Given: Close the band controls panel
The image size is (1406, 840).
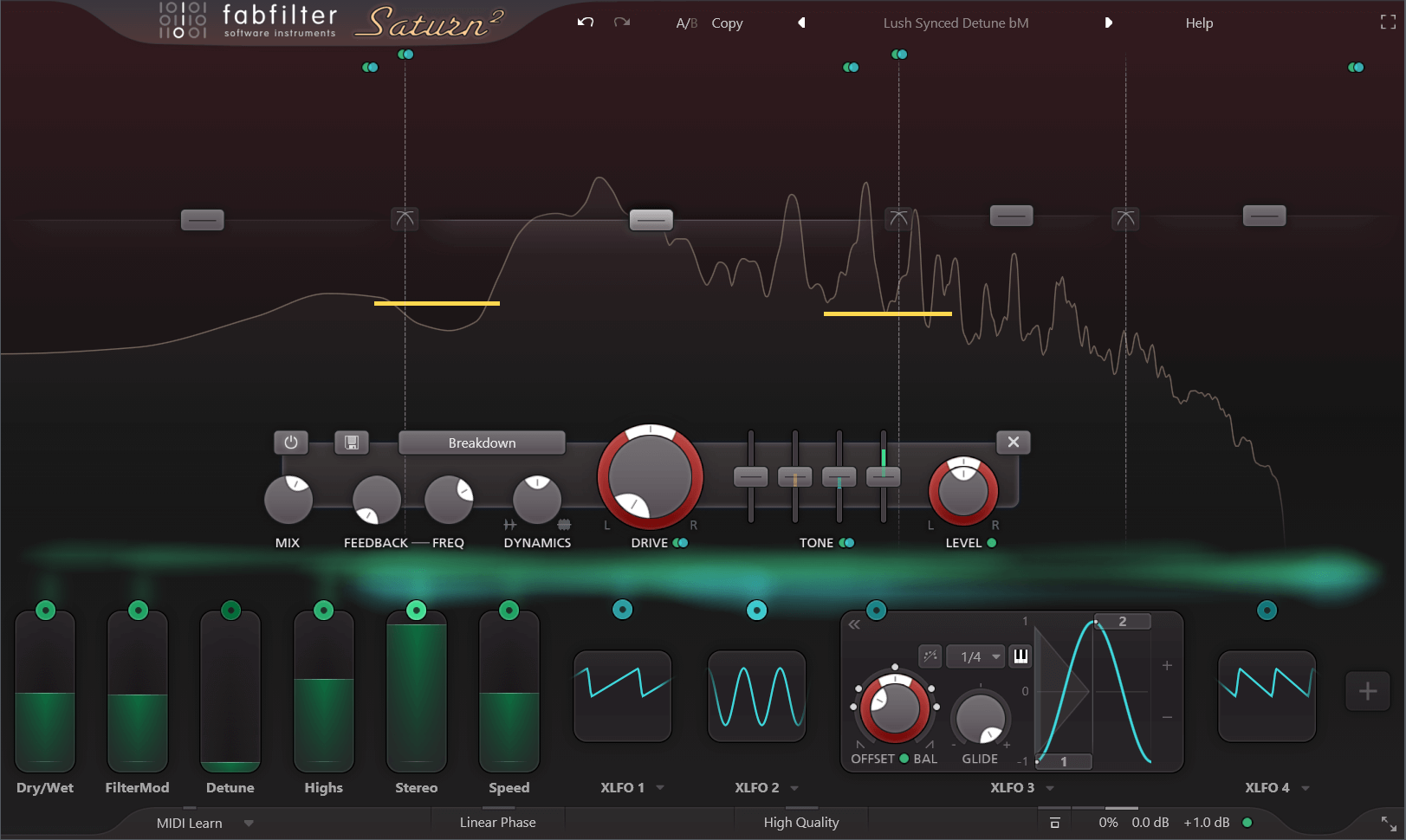Looking at the screenshot, I should point(1014,443).
